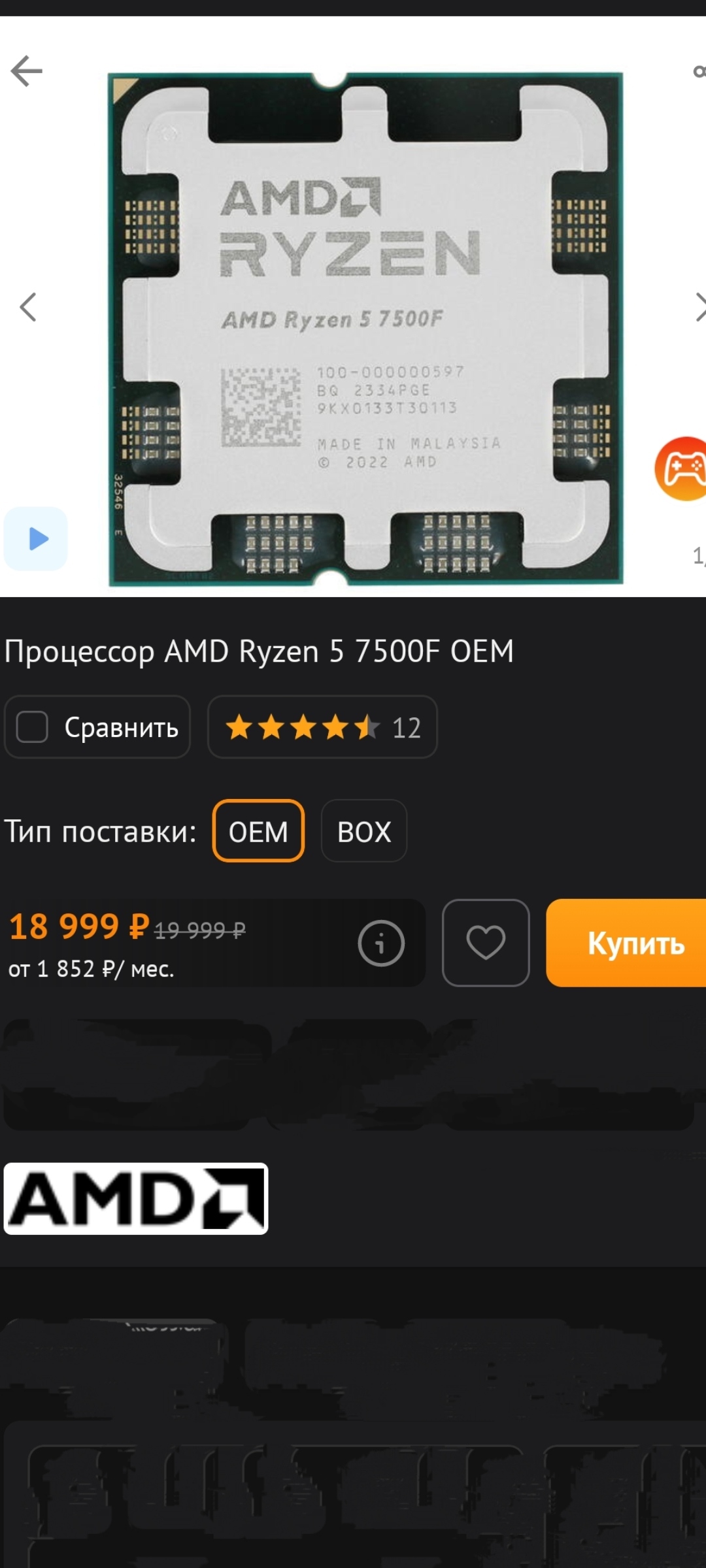Tick the Сравнить compare checkbox
Viewport: 706px width, 1568px height.
[32, 727]
